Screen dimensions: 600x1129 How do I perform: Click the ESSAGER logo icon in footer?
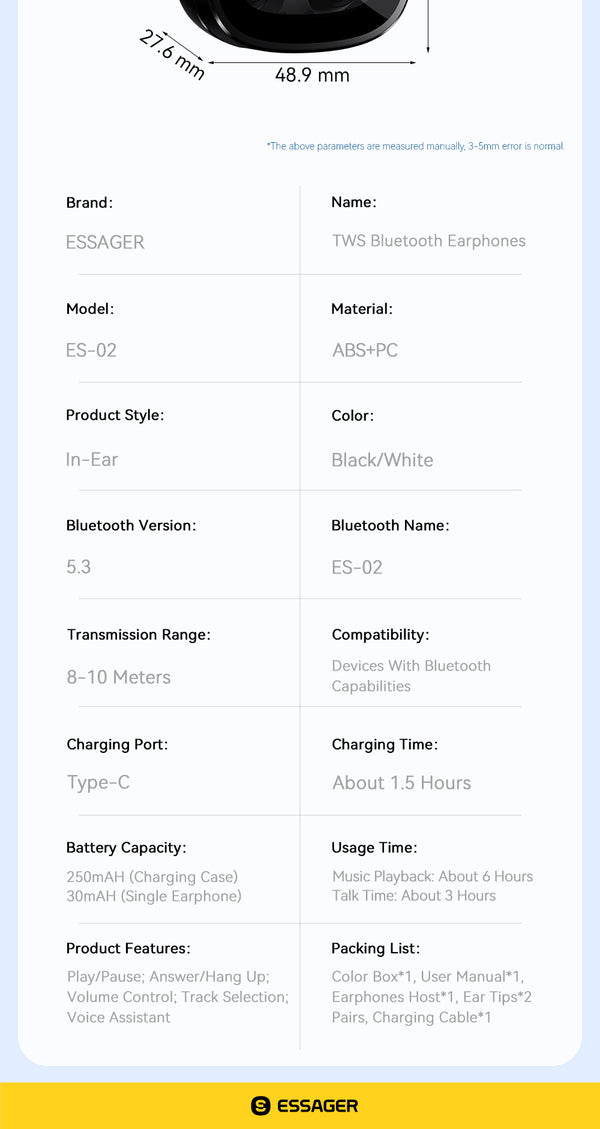click(x=261, y=1105)
